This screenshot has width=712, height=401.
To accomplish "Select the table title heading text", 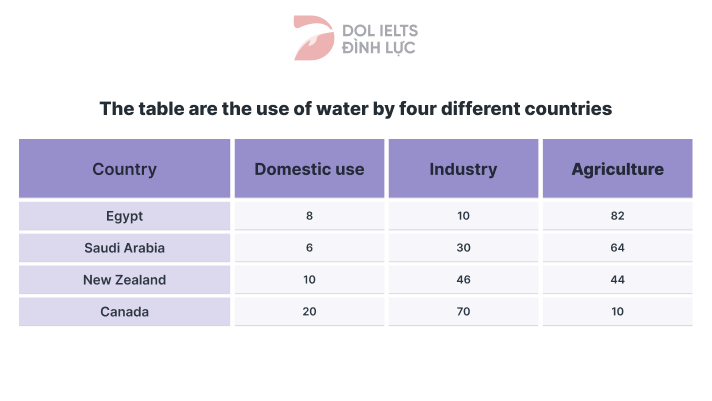I will tap(355, 108).
